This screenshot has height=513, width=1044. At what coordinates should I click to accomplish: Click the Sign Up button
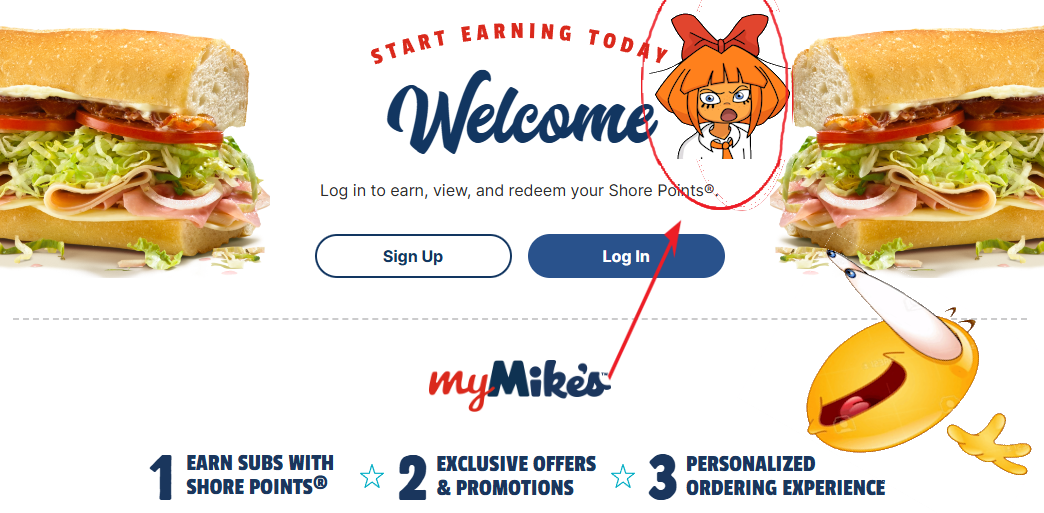413,256
